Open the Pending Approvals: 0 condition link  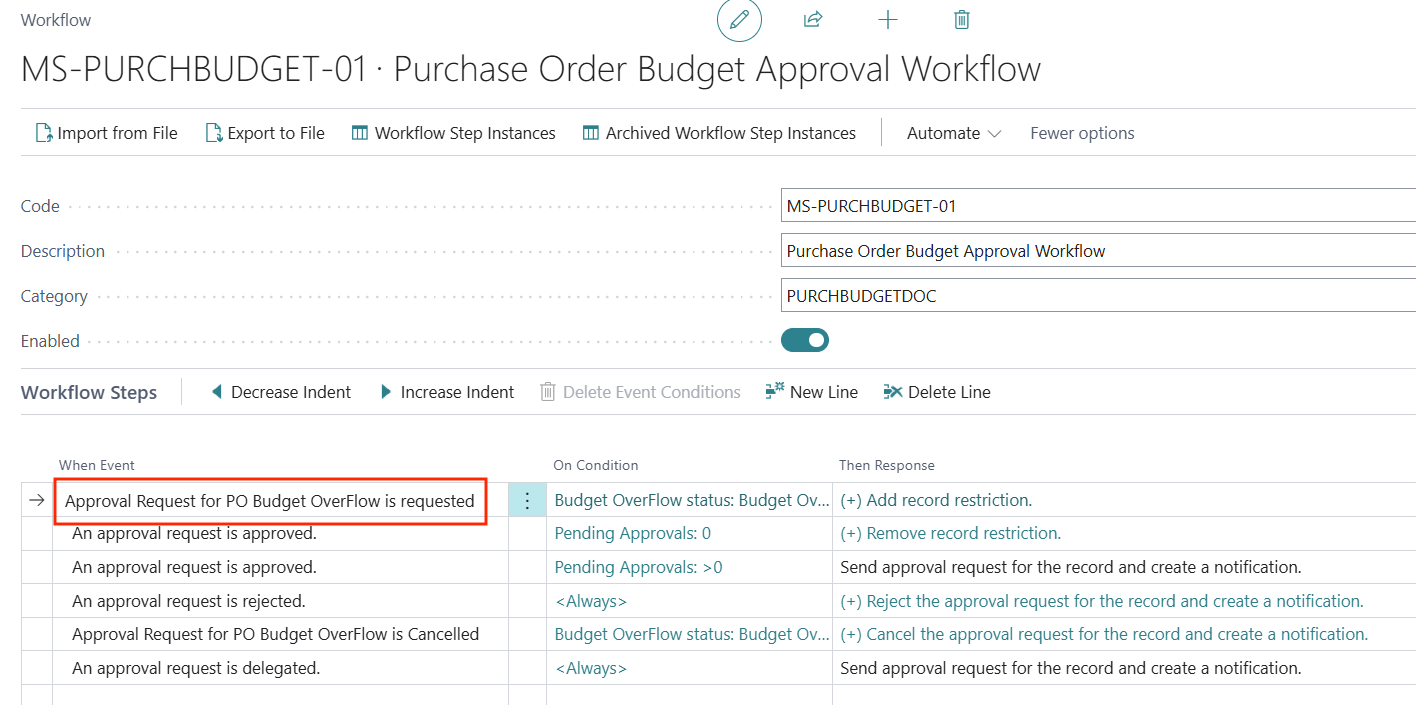coord(633,534)
